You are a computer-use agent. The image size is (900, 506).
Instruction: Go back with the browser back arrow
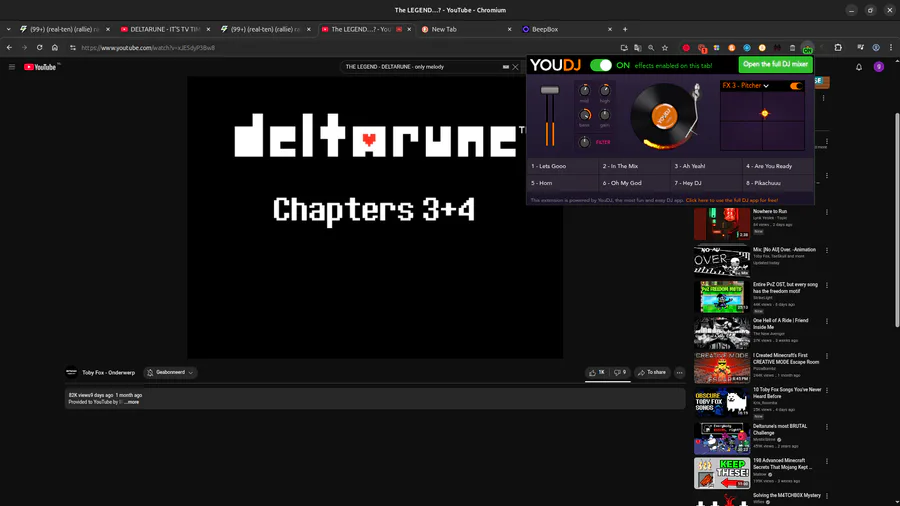[9, 48]
